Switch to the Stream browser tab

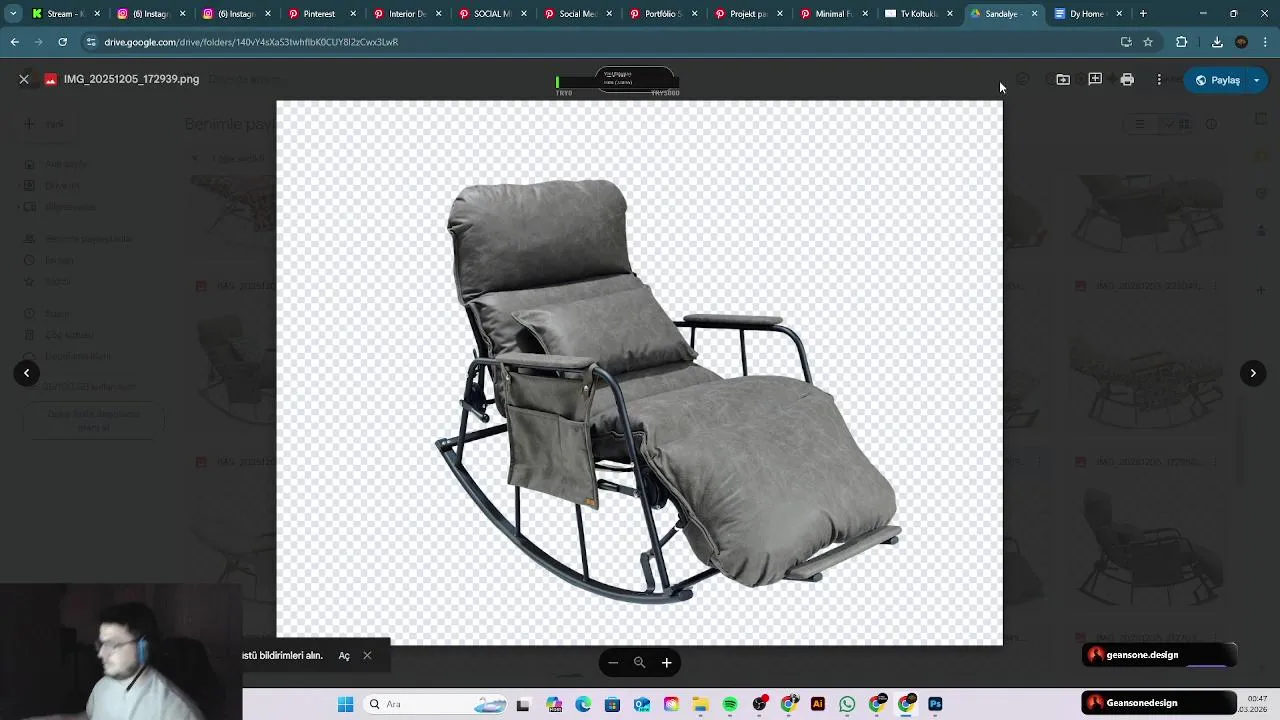point(66,14)
